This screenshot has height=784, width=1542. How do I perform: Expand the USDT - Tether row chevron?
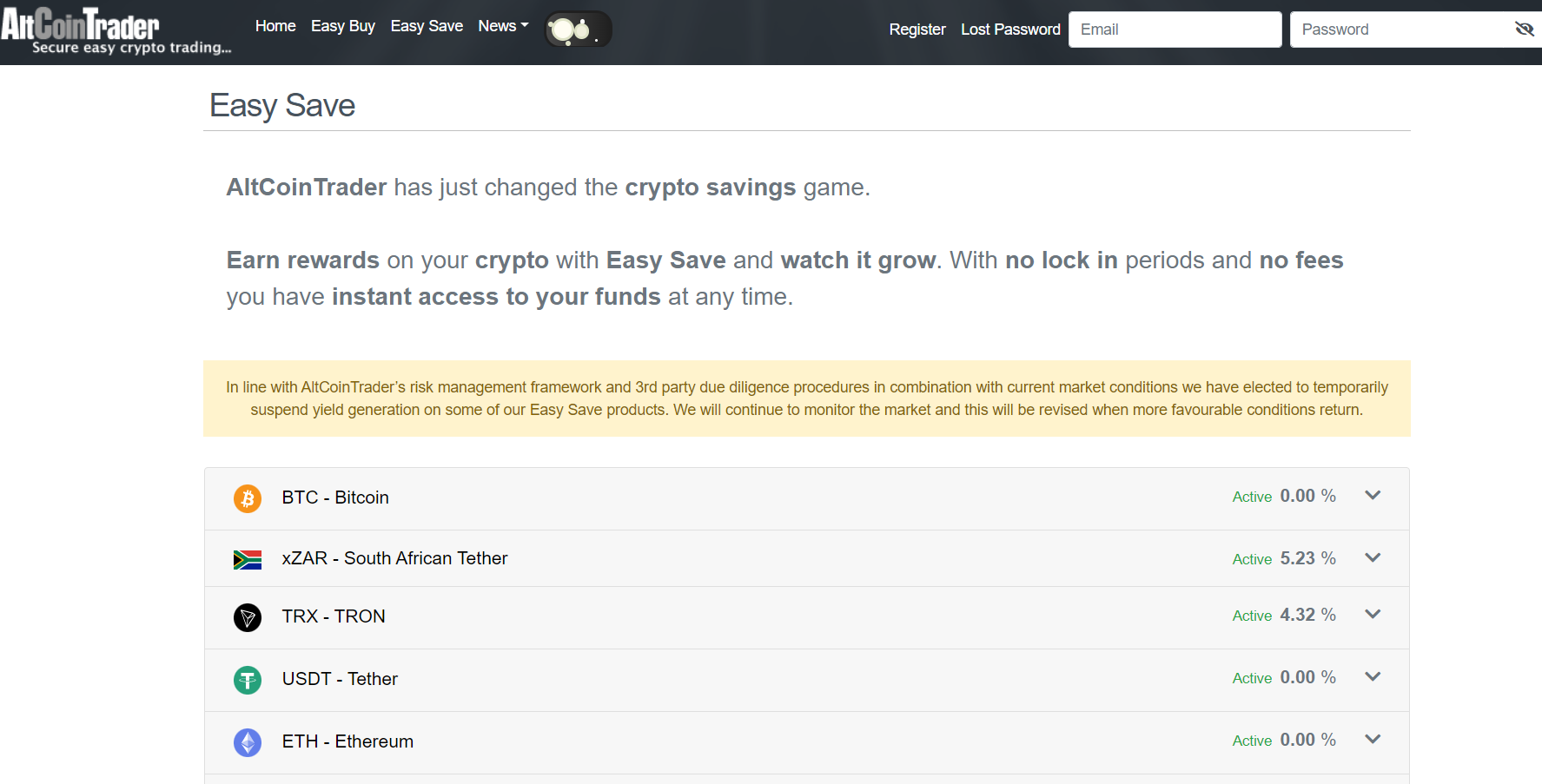(x=1373, y=677)
